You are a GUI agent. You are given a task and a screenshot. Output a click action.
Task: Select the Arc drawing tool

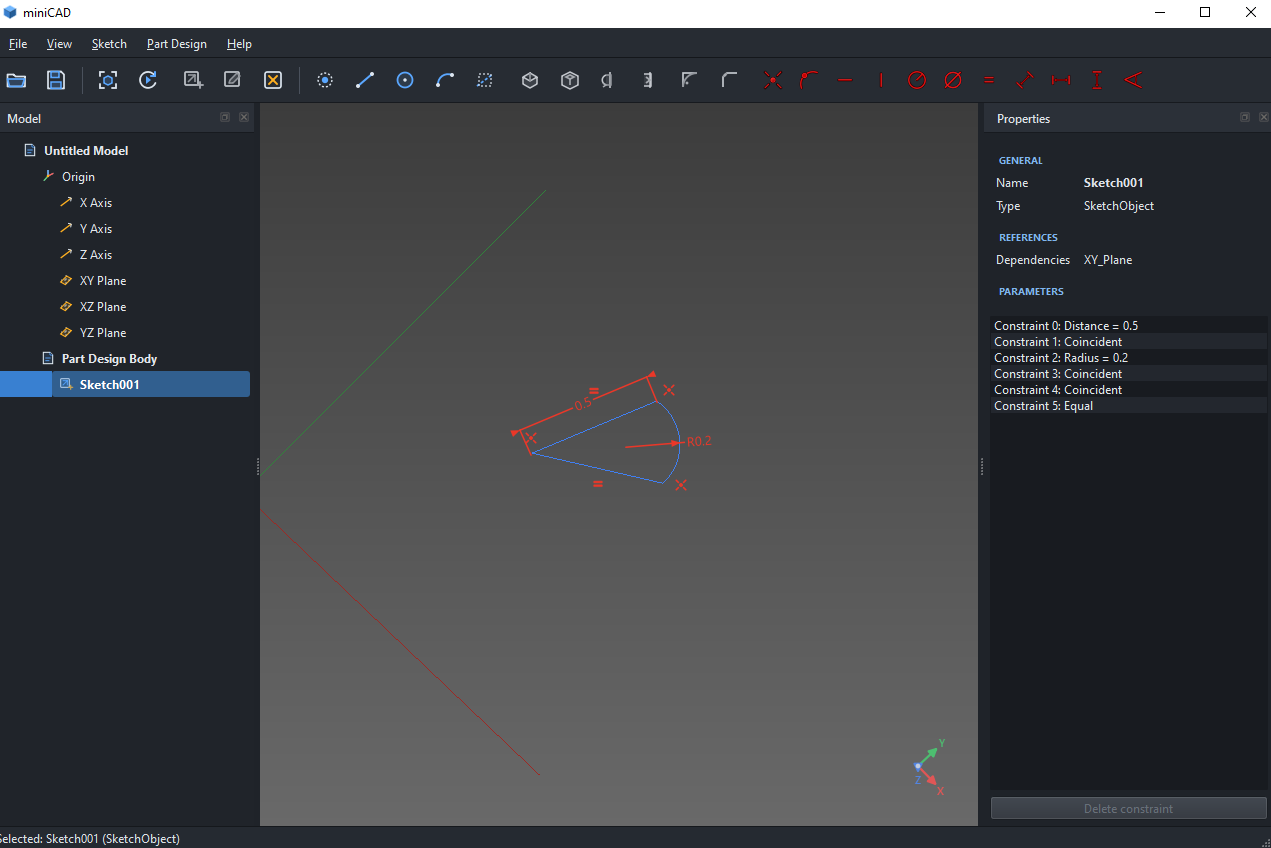pos(445,80)
